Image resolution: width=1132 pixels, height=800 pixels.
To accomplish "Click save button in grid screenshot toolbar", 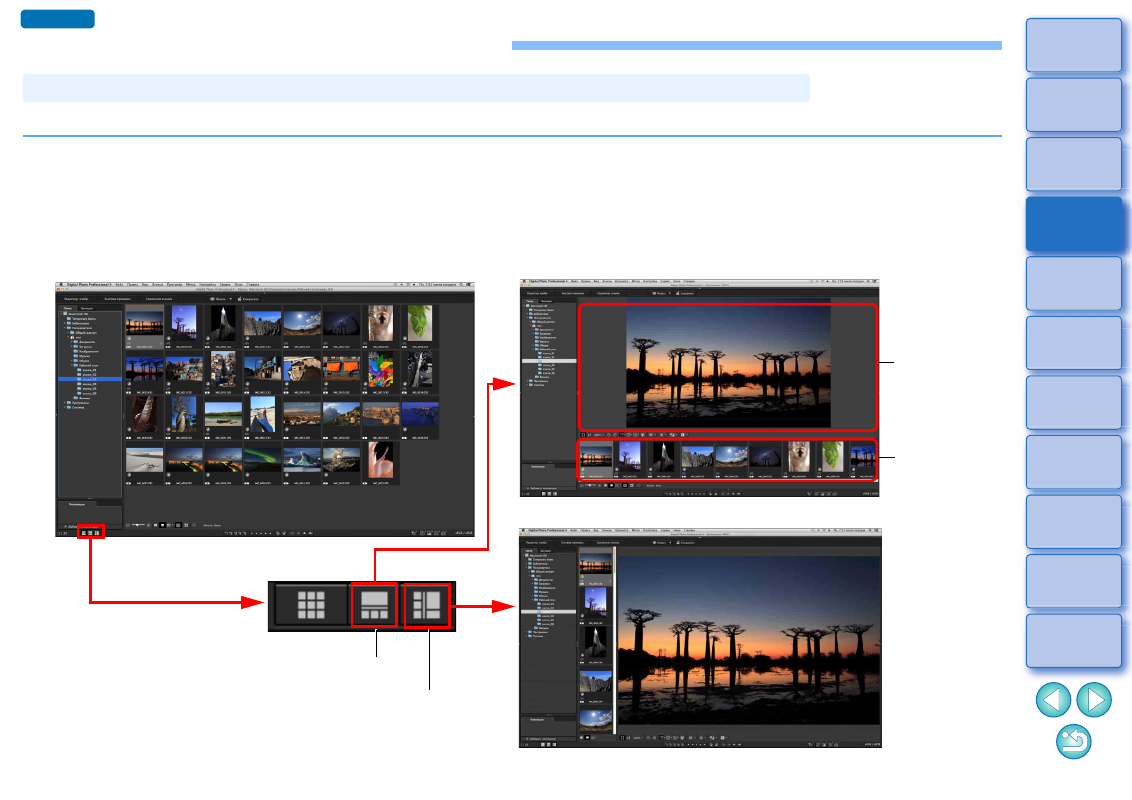I will 248,298.
